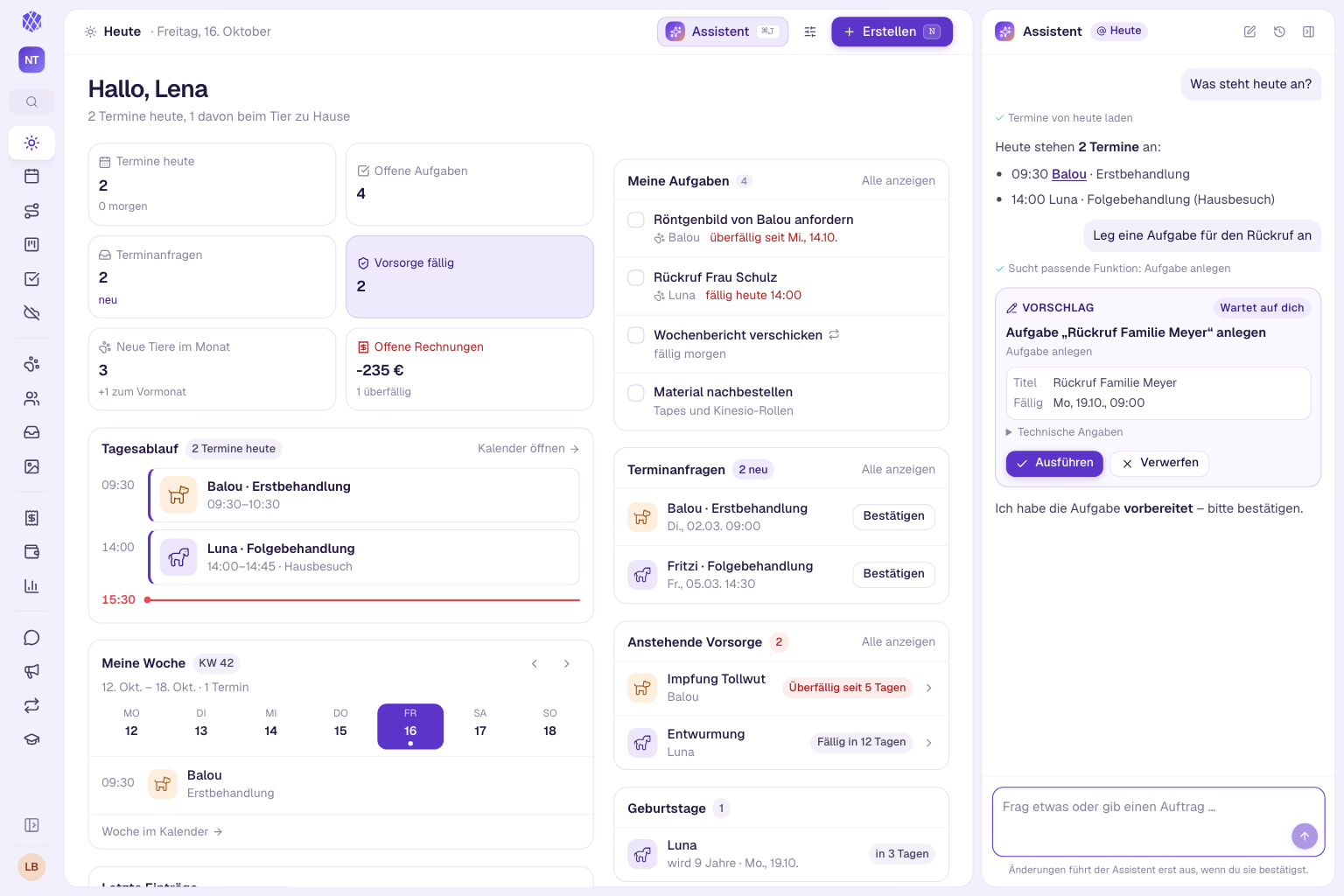The image size is (1344, 896).
Task: Open LB user avatar
Action: coord(31,867)
